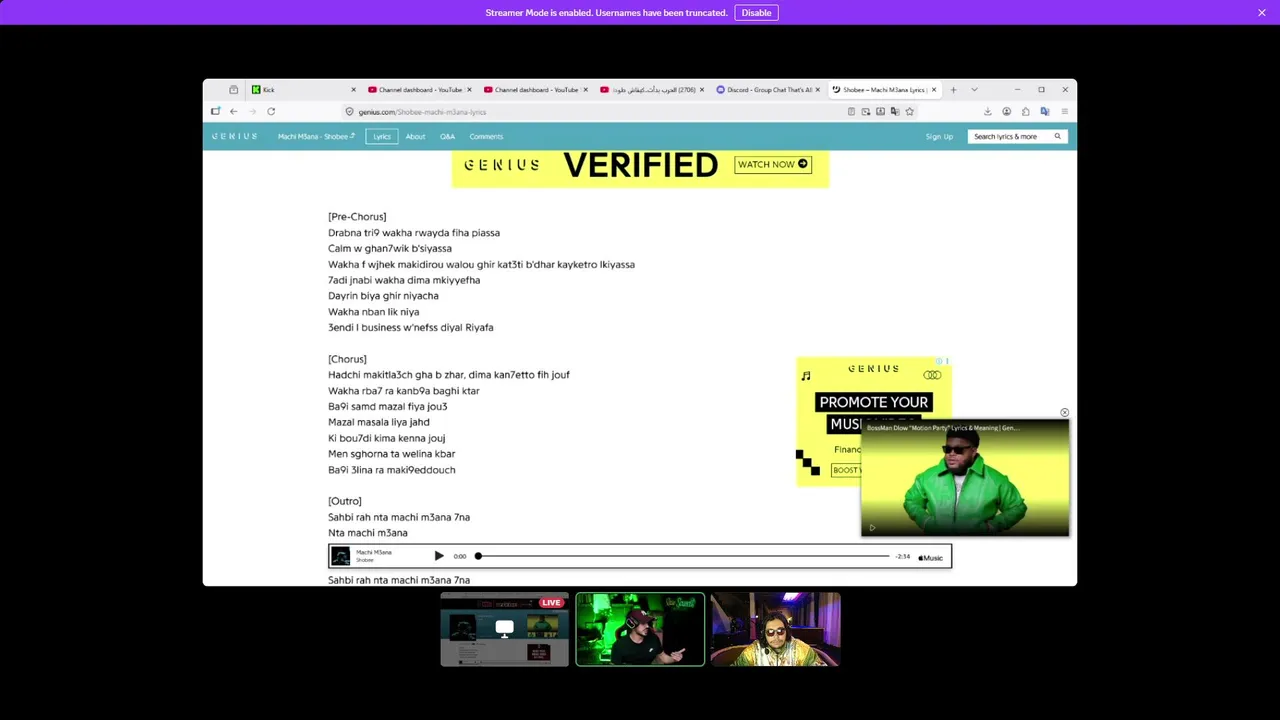Reload the Genius page
The height and width of the screenshot is (720, 1280).
click(271, 111)
